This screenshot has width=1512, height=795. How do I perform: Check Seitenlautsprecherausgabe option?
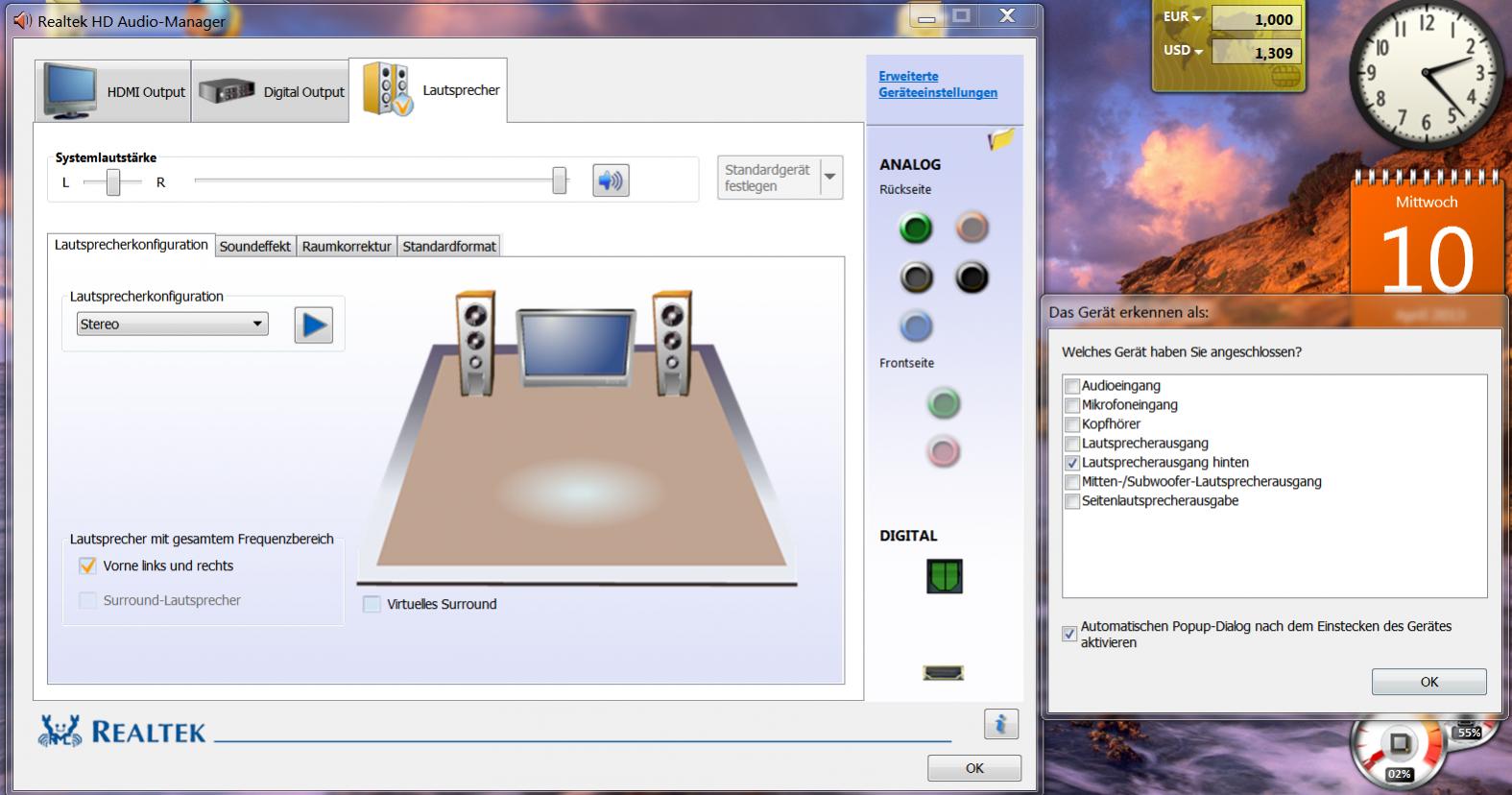click(1072, 501)
